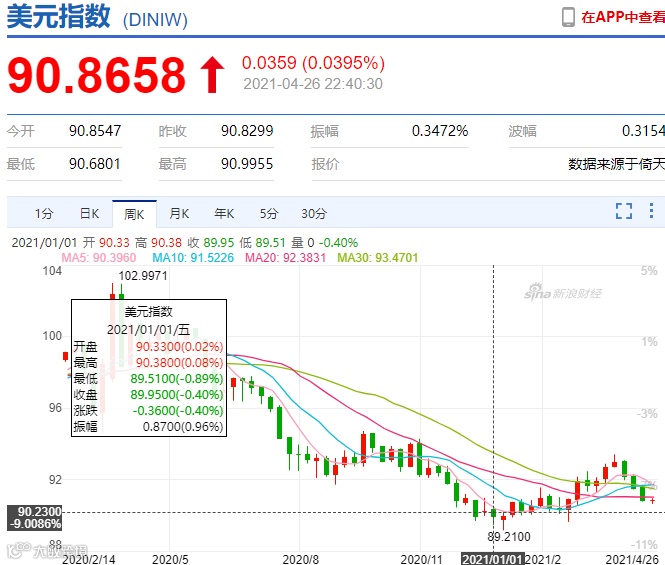Click the 最高 value 90.9955
665x565 pixels.
point(247,164)
